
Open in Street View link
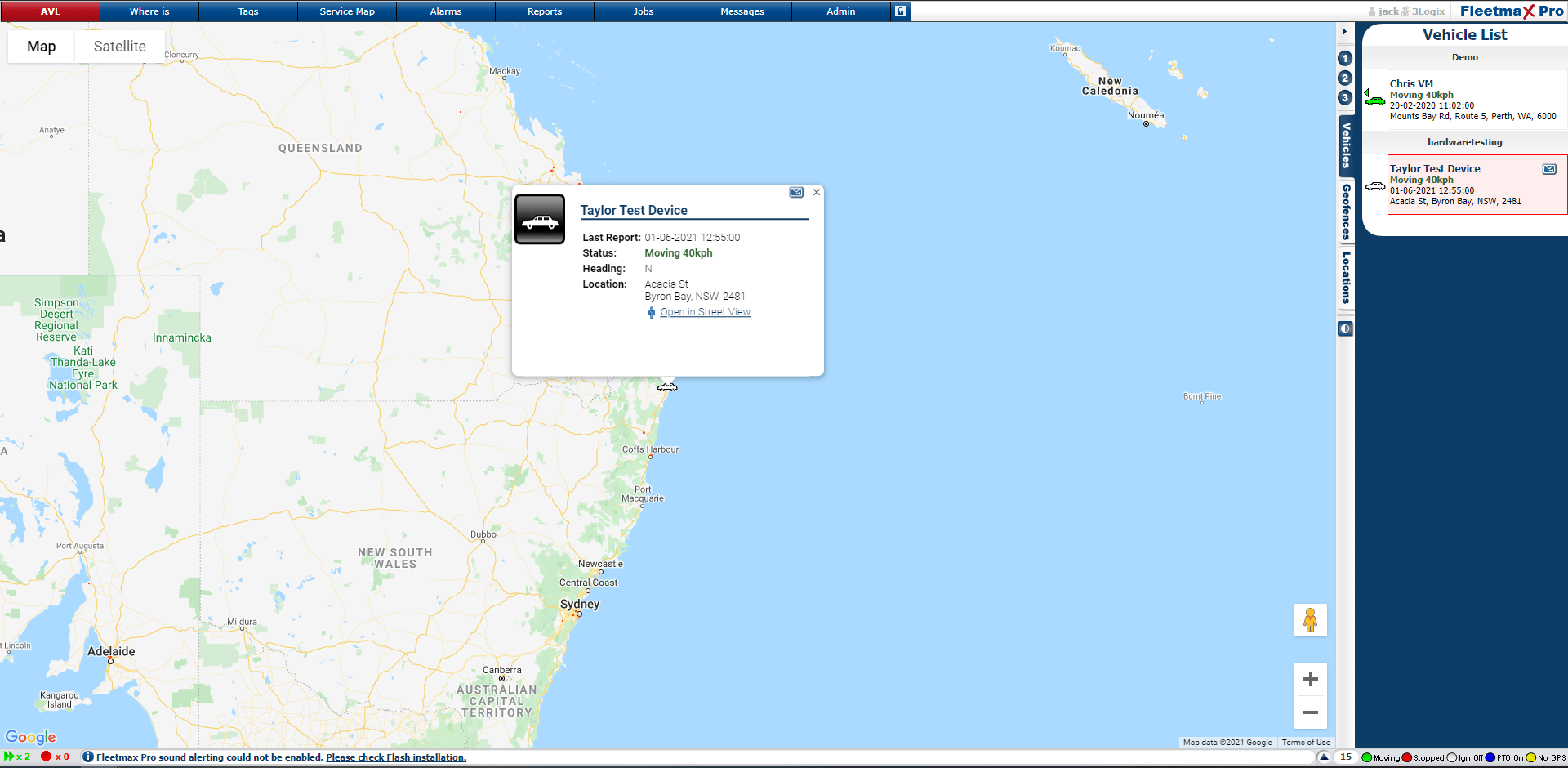(x=706, y=312)
